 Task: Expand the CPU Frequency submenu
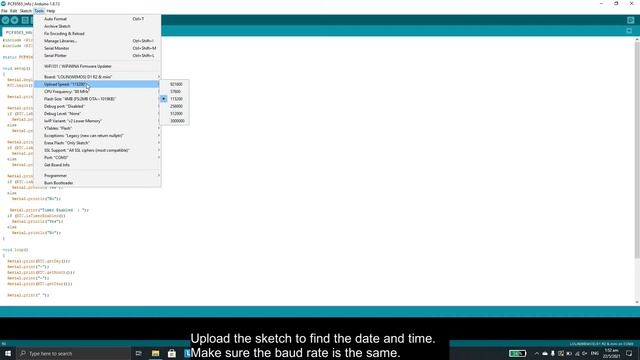pyautogui.click(x=97, y=91)
